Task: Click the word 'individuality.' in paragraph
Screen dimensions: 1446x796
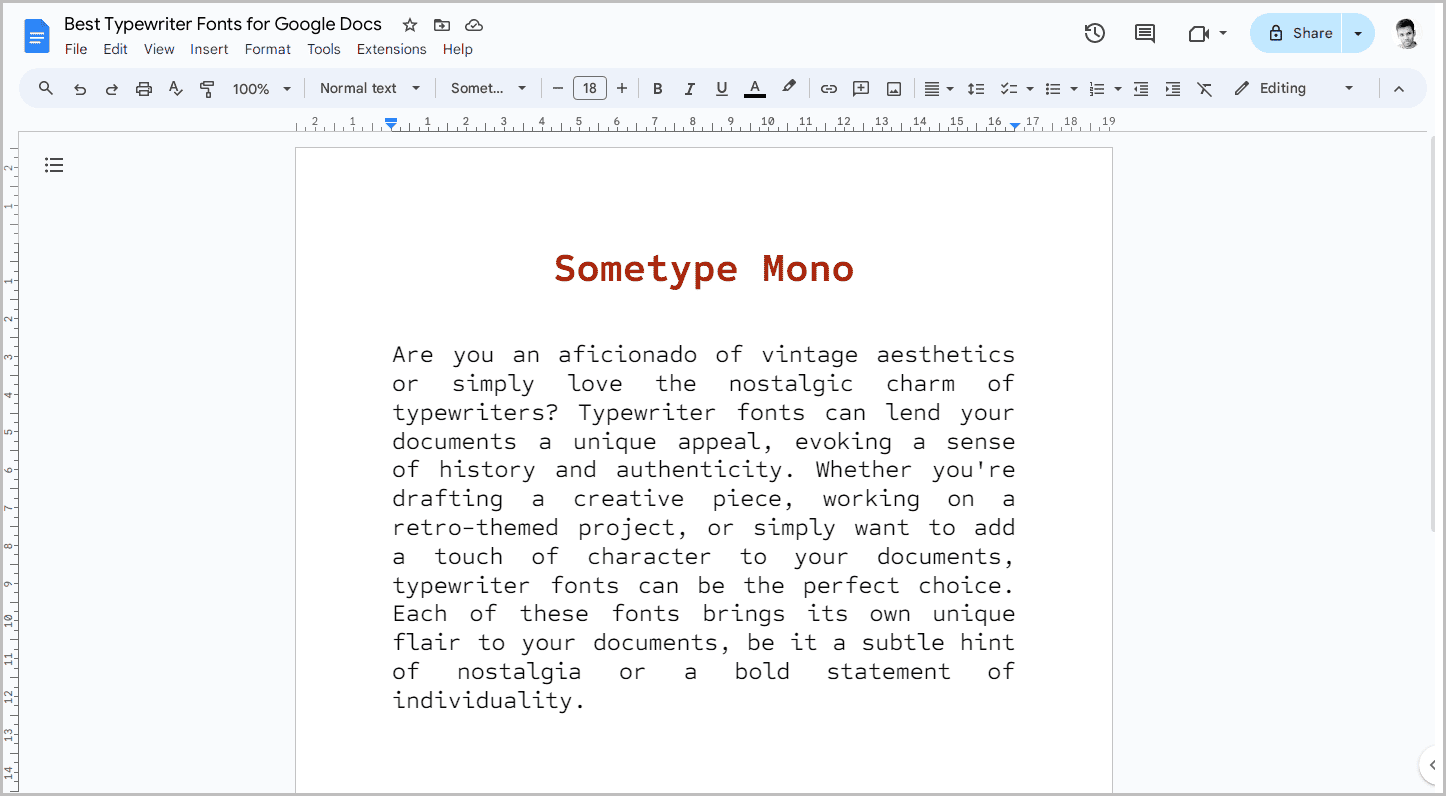Action: [x=488, y=700]
